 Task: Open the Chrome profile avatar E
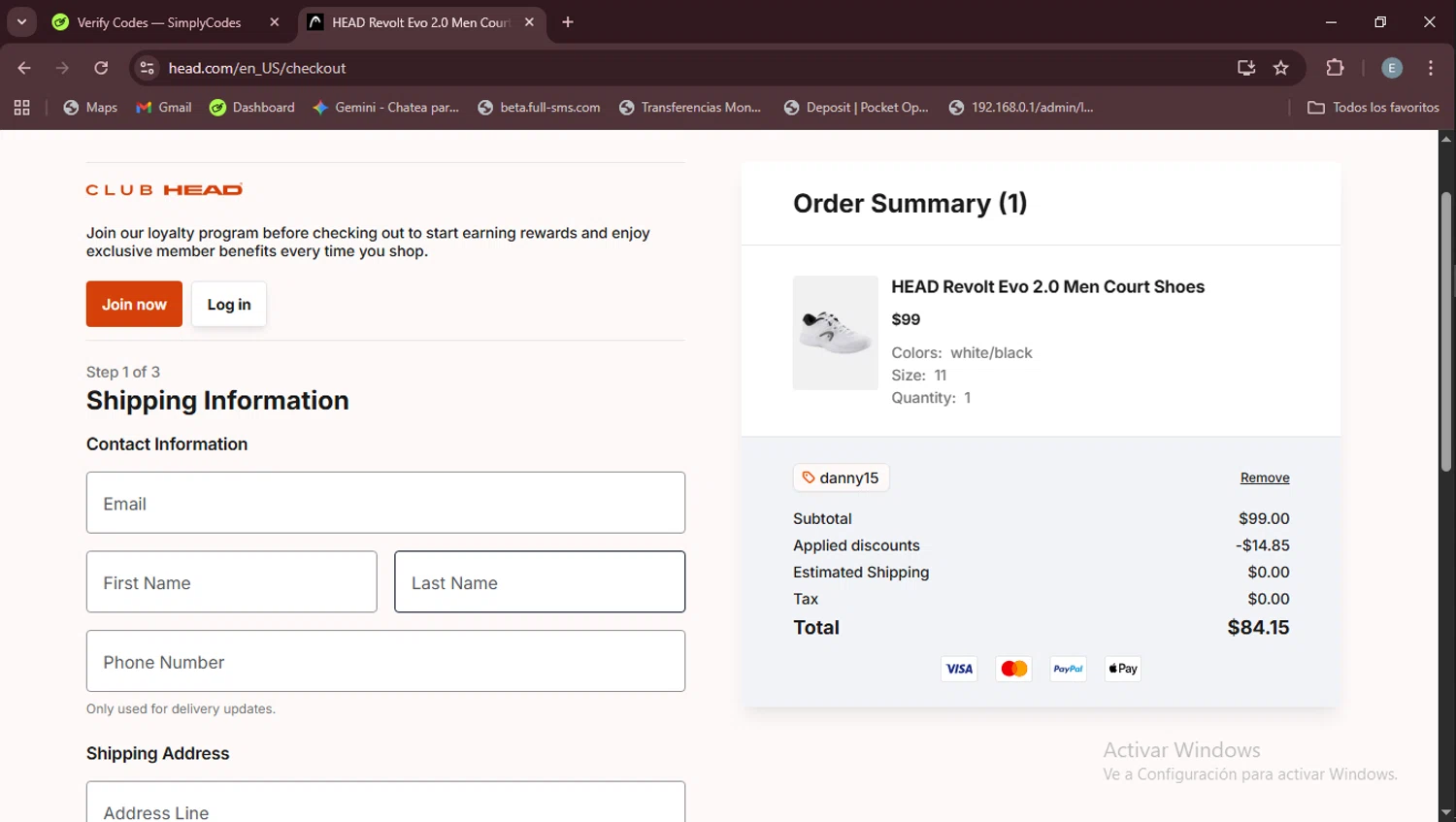[1392, 68]
